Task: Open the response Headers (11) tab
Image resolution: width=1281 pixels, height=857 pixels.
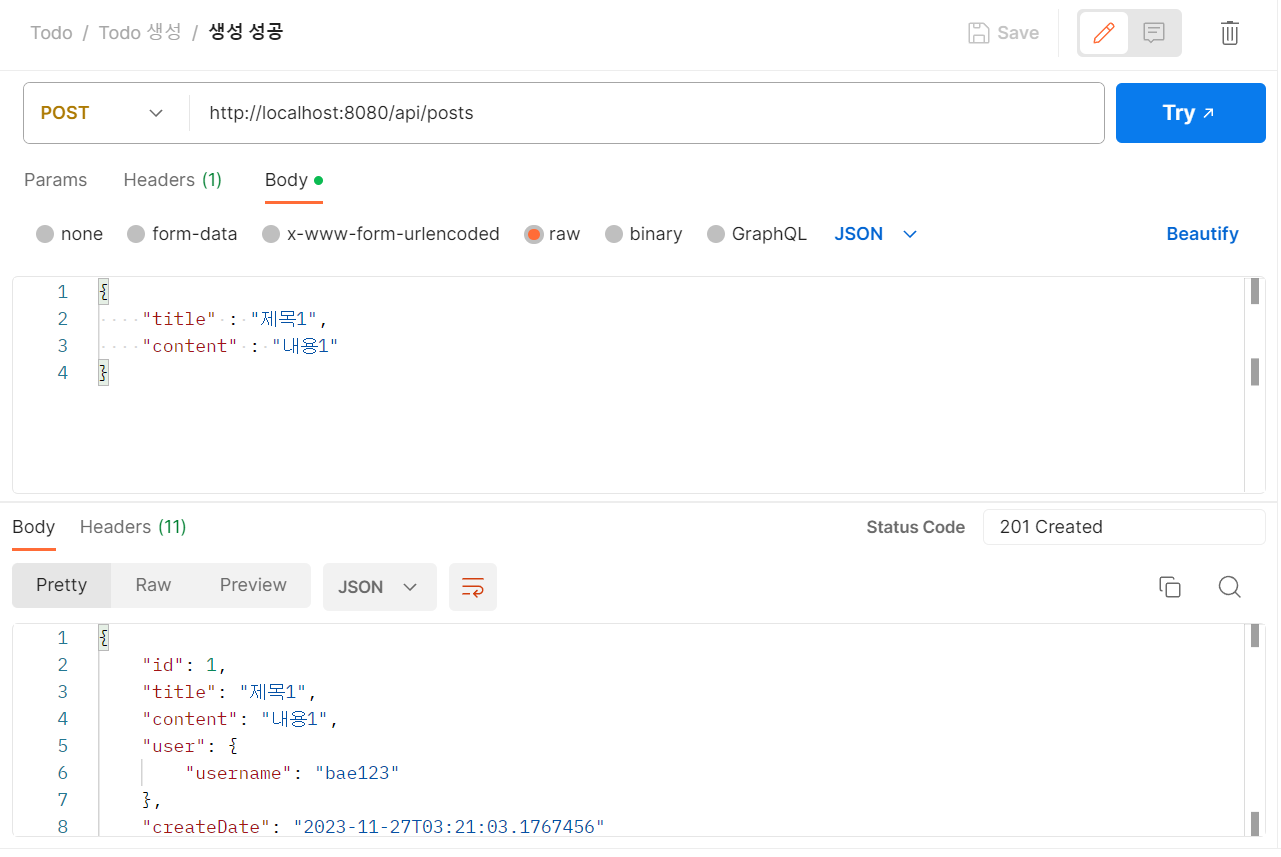Action: [132, 527]
